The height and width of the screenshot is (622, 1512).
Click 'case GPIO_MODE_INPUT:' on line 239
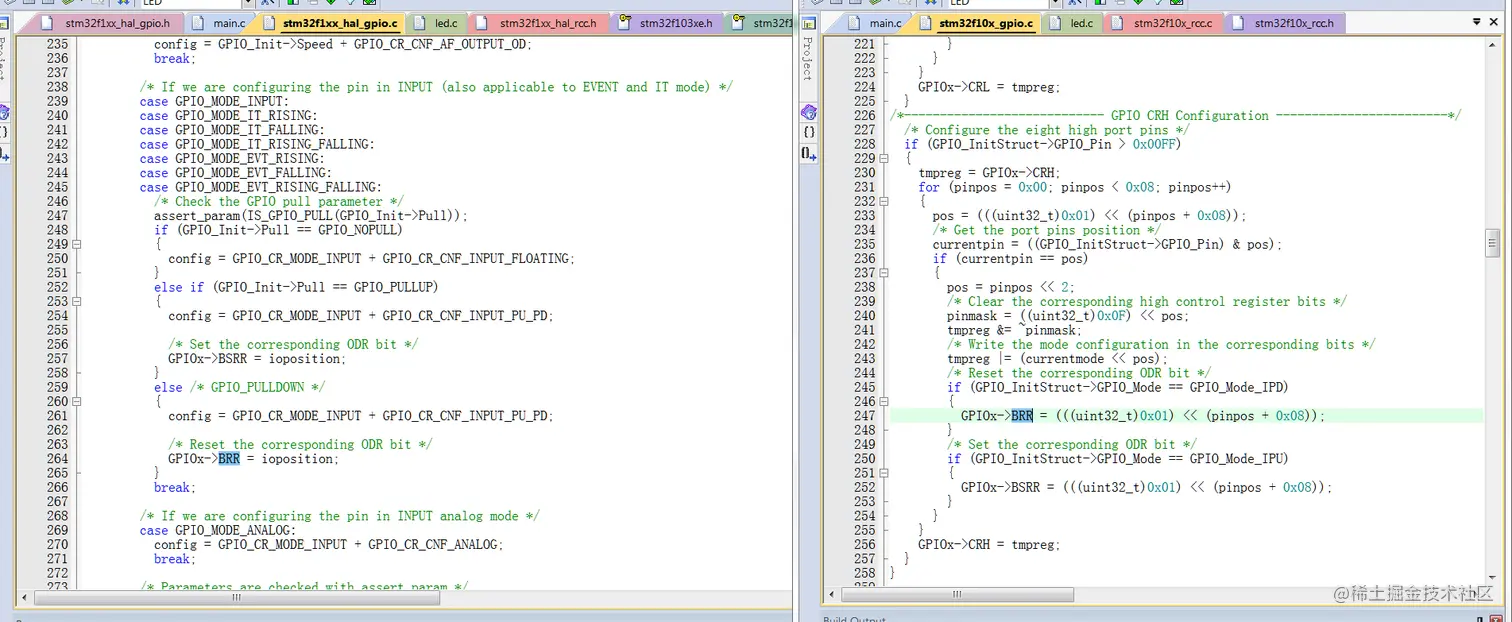[x=214, y=101]
